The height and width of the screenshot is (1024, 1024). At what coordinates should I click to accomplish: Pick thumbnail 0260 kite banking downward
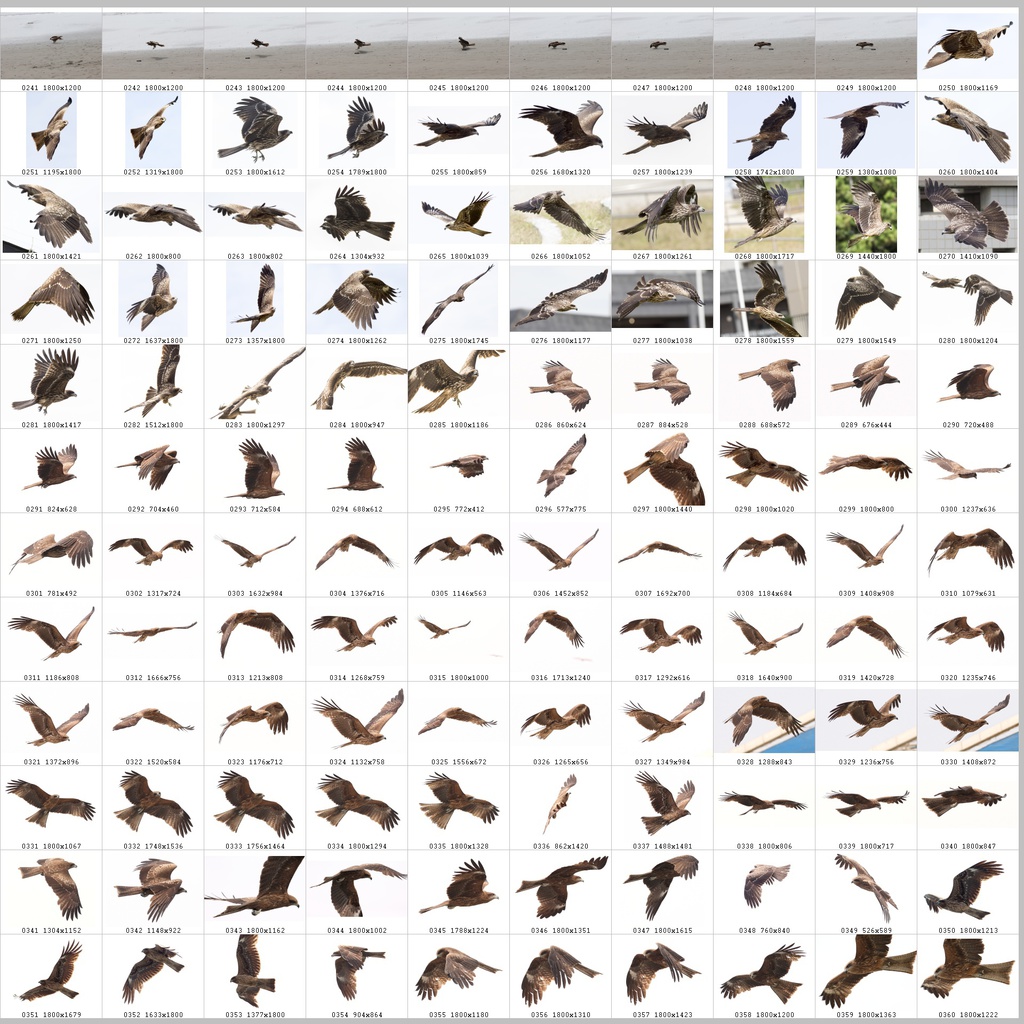coord(968,129)
